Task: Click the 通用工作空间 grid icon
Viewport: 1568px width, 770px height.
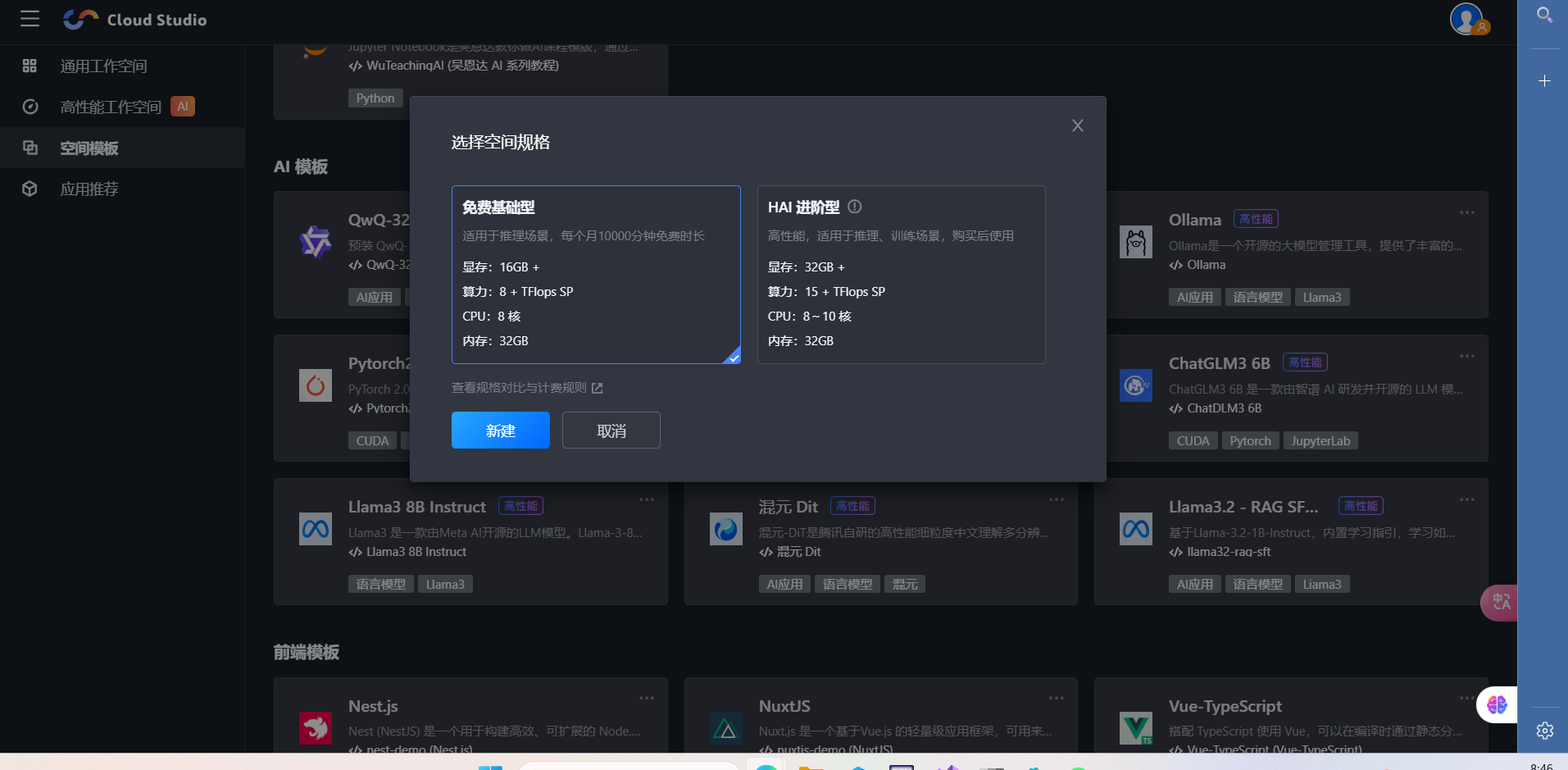Action: tap(30, 66)
